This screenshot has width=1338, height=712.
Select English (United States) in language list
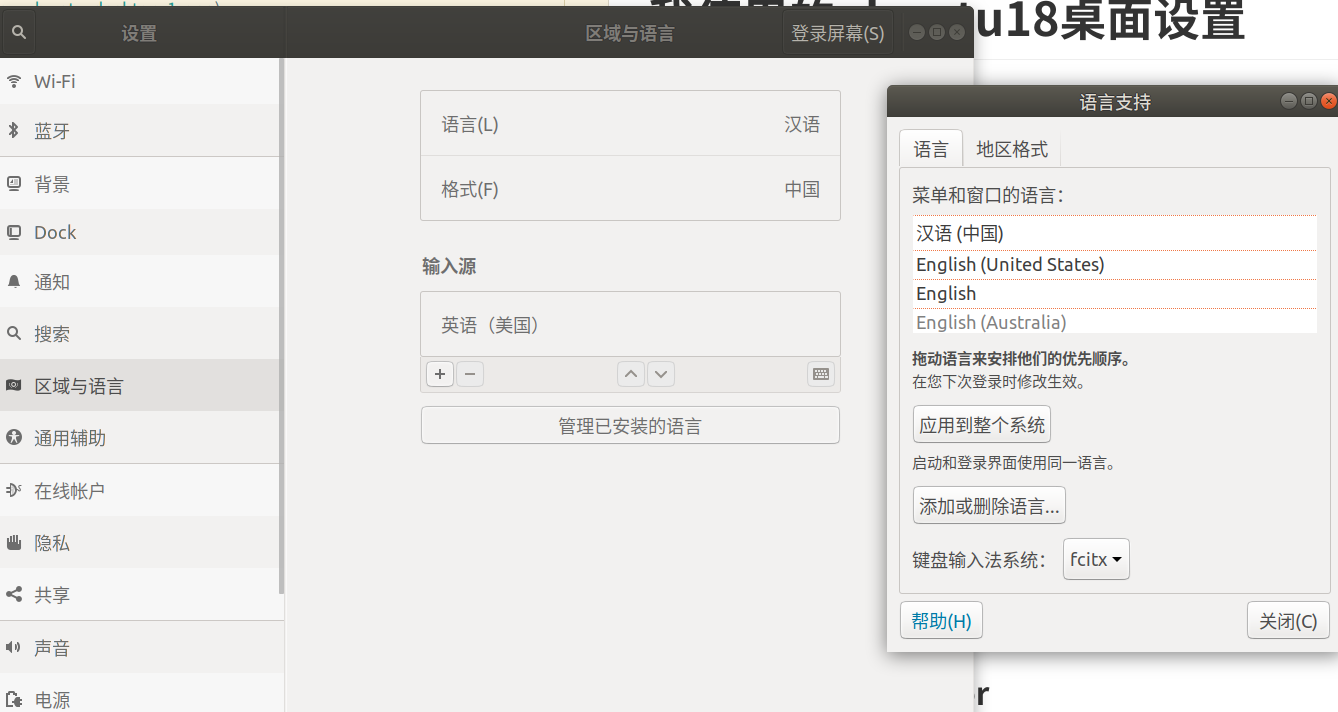1010,264
